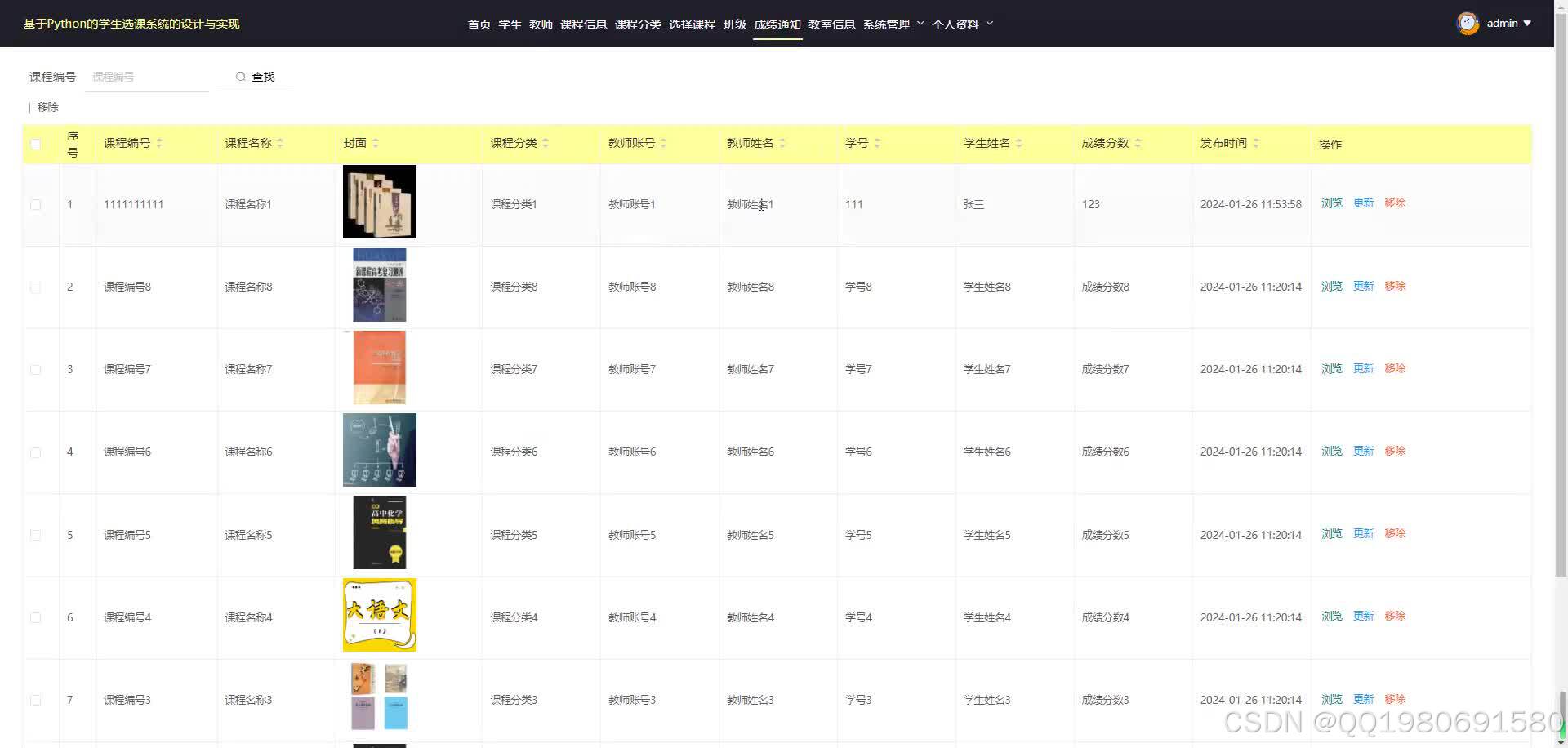
Task: Sort by 成绩分数 column arrows
Action: tap(1138, 143)
